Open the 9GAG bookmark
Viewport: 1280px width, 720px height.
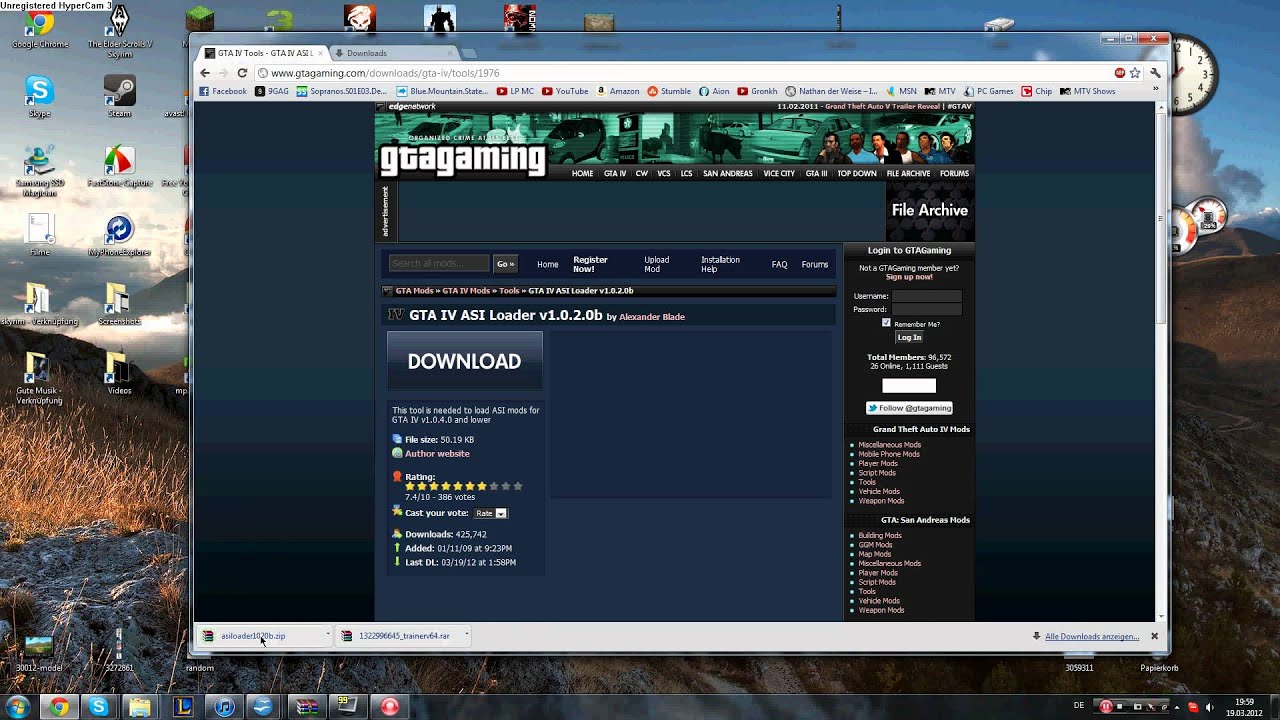coord(272,91)
